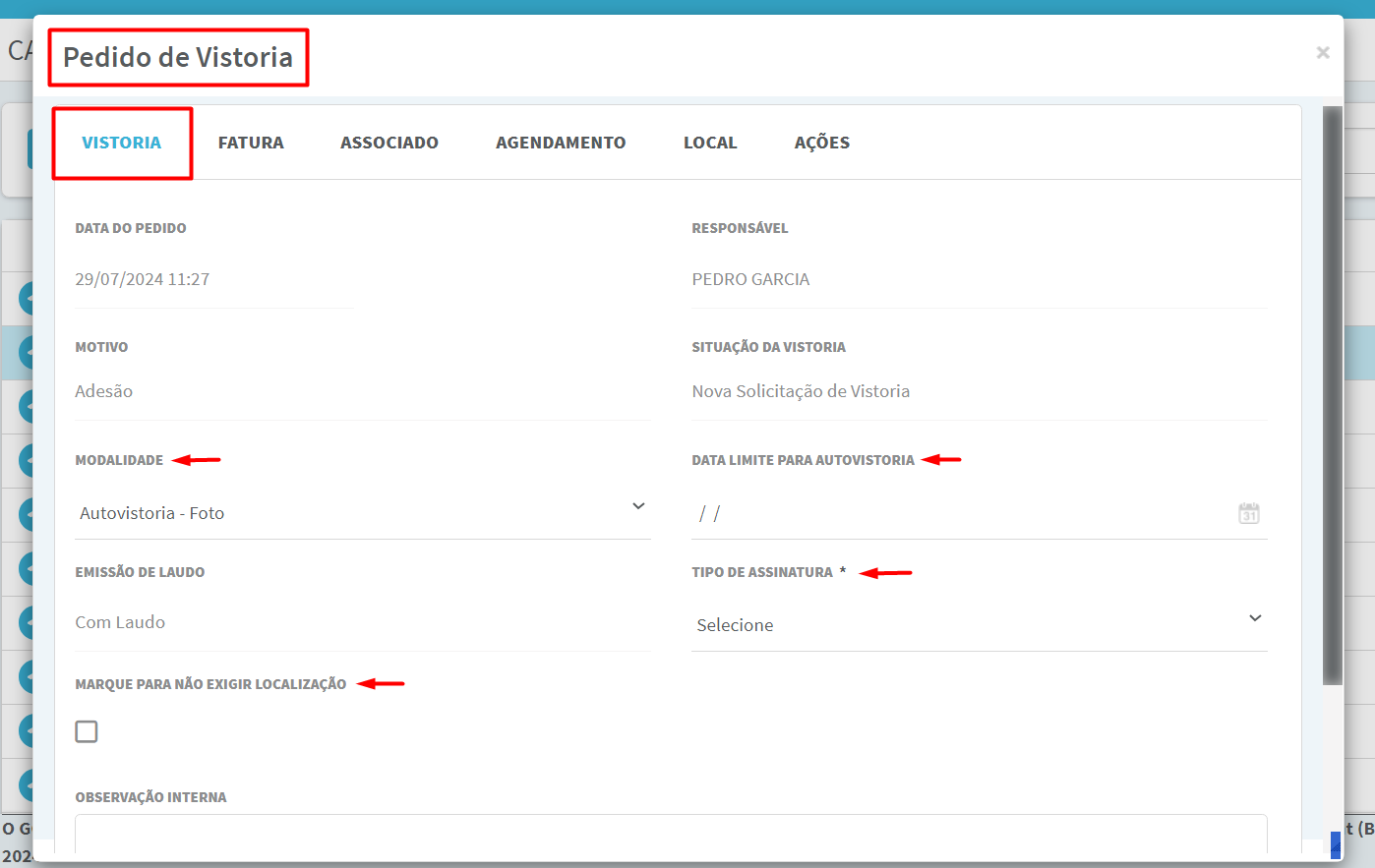This screenshot has width=1375, height=868.
Task: Click the dialog vertical scrollbar
Action: 1333,395
